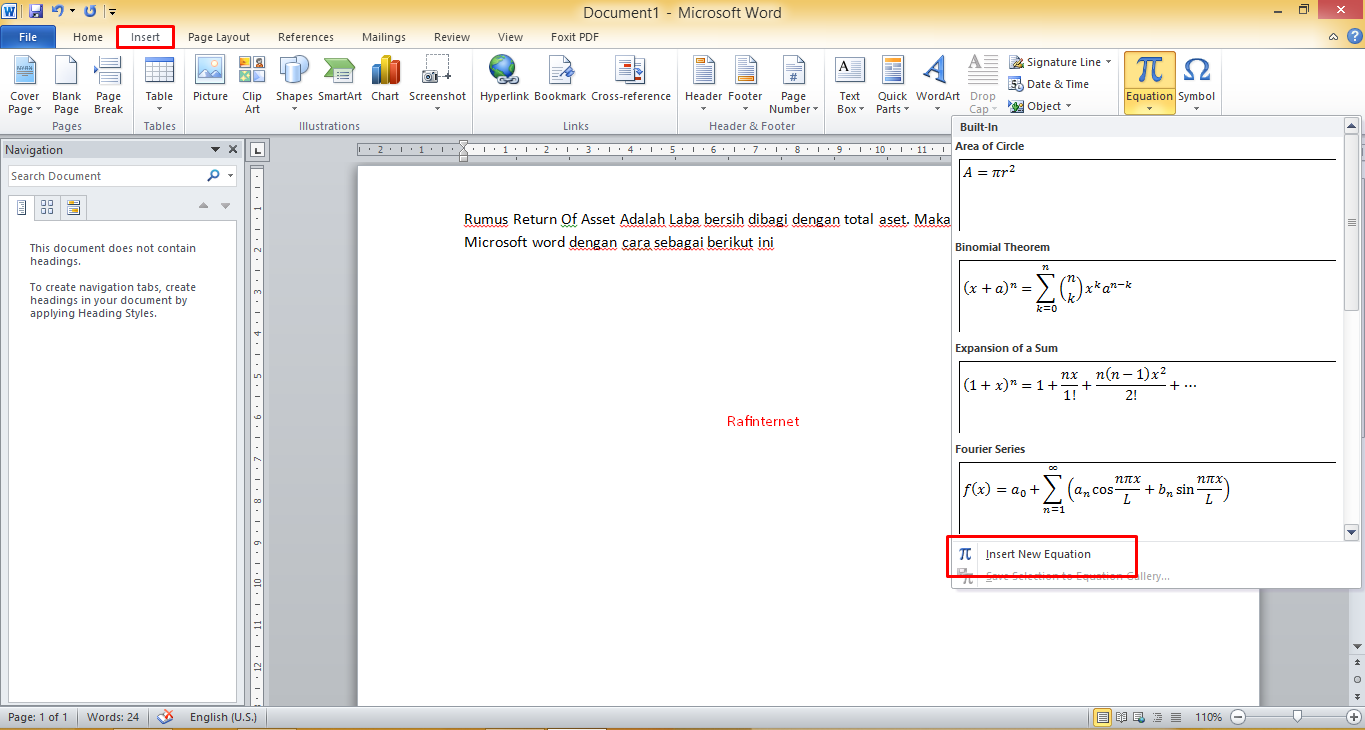Click the Redo icon in quick access toolbar
1365x730 pixels.
91,12
